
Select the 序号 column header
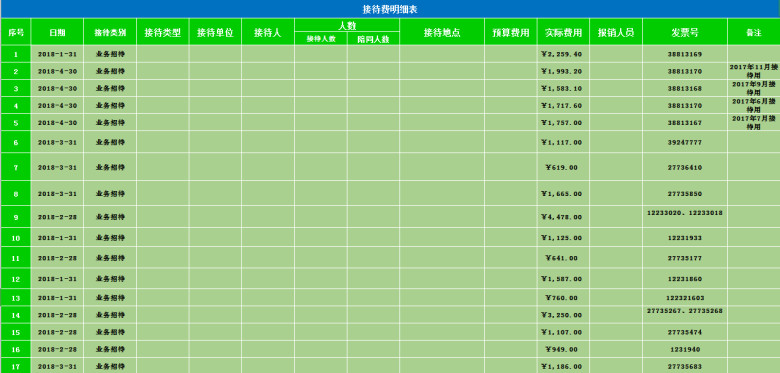tap(16, 32)
